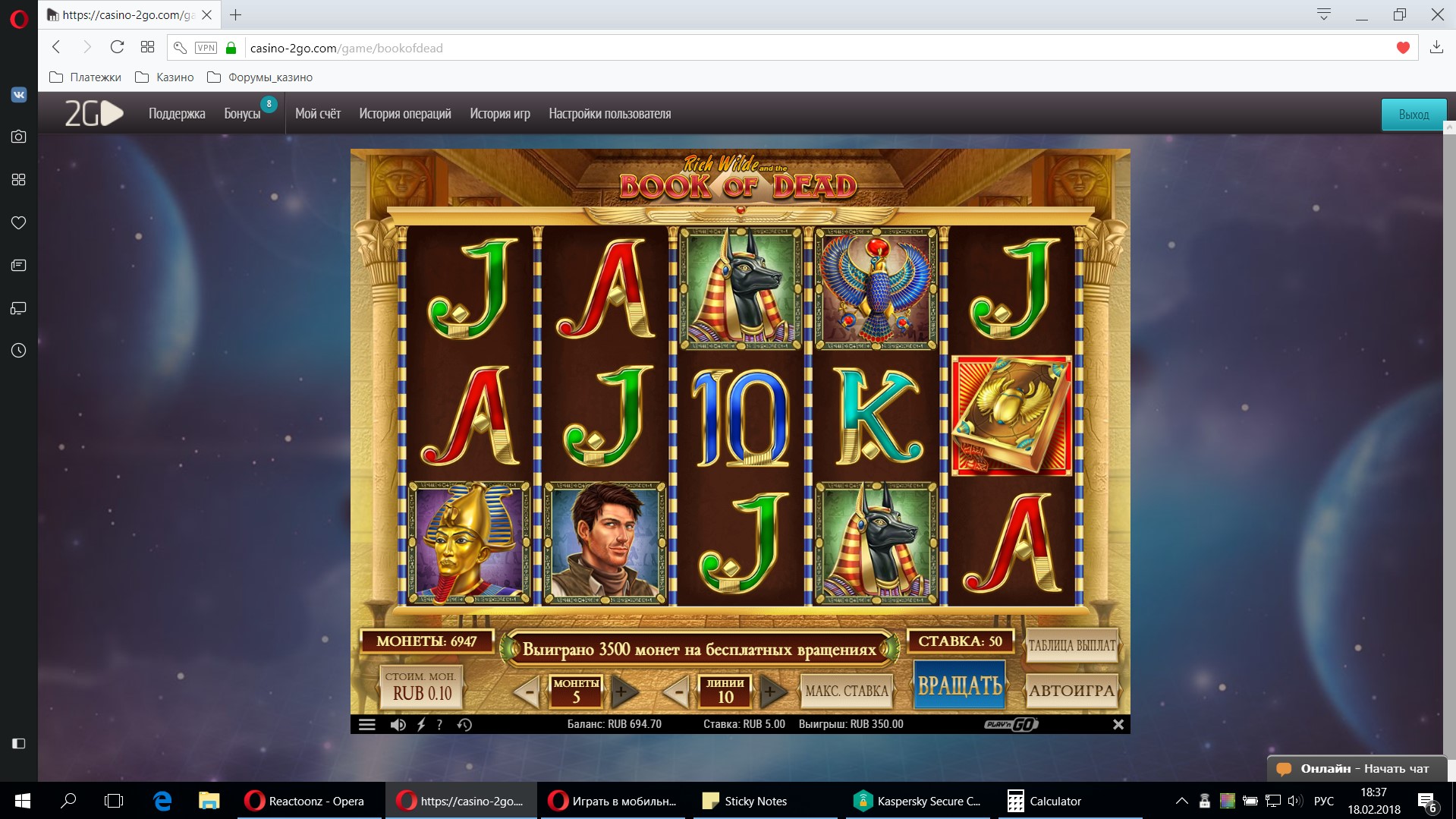Screen dimensions: 1456x819
Task: Open the tab menu in the title bar
Action: pos(1324,14)
